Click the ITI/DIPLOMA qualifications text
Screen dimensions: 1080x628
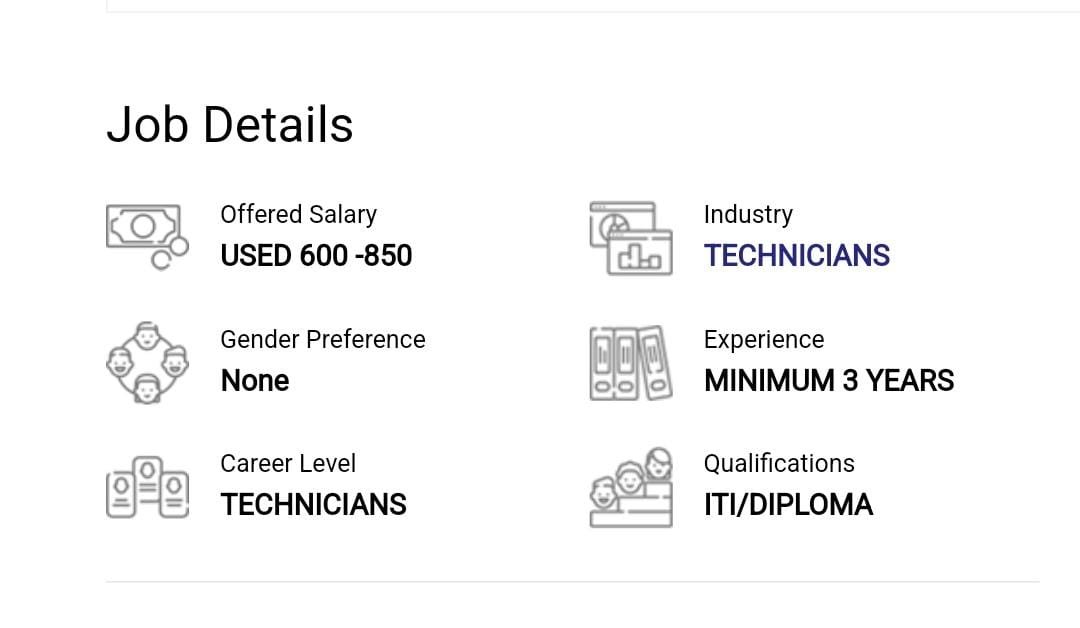pyautogui.click(x=789, y=505)
